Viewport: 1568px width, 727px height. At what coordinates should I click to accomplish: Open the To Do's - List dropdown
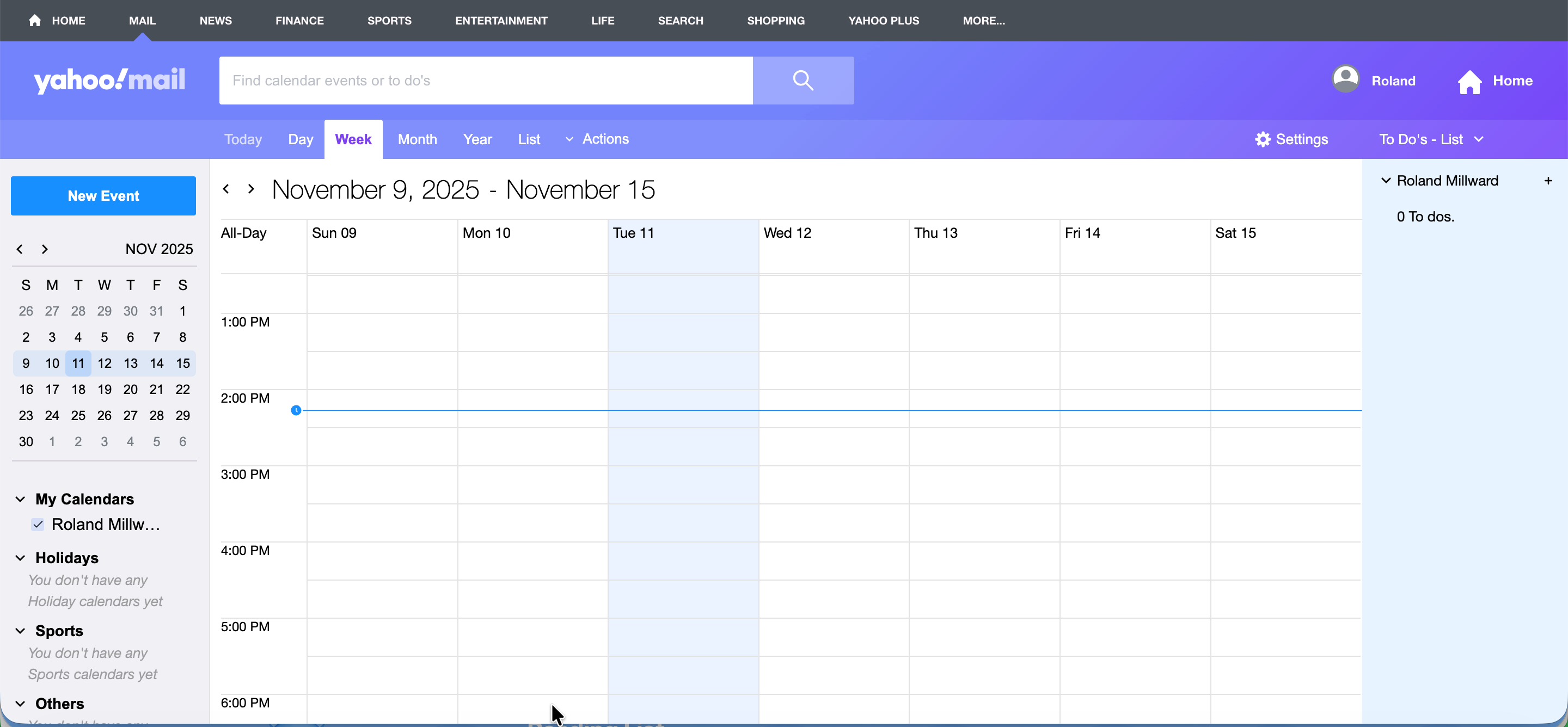click(x=1430, y=139)
